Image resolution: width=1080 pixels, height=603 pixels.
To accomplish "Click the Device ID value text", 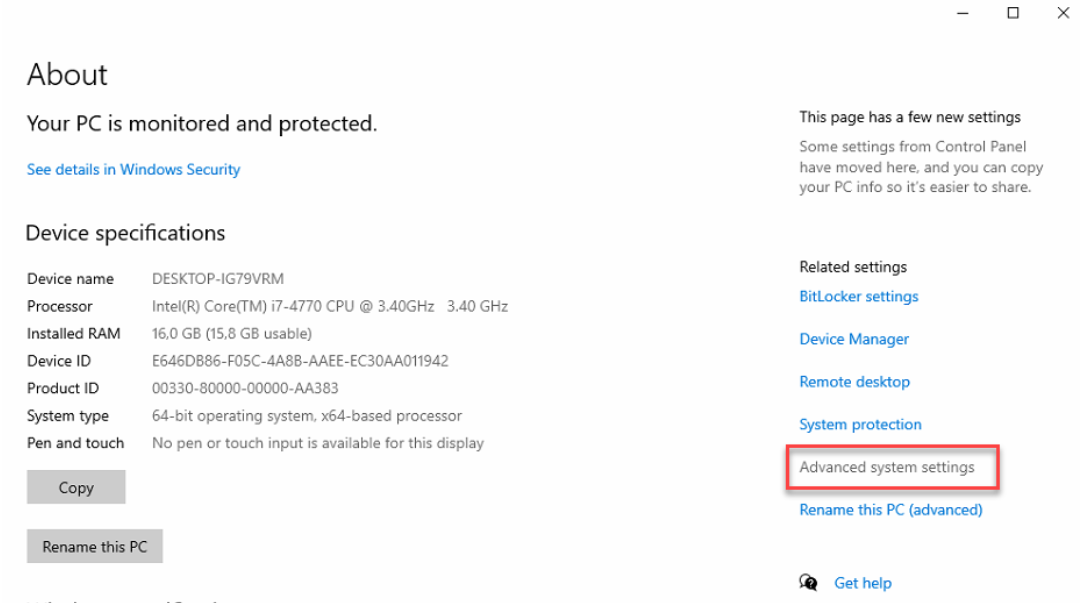I will 300,361.
